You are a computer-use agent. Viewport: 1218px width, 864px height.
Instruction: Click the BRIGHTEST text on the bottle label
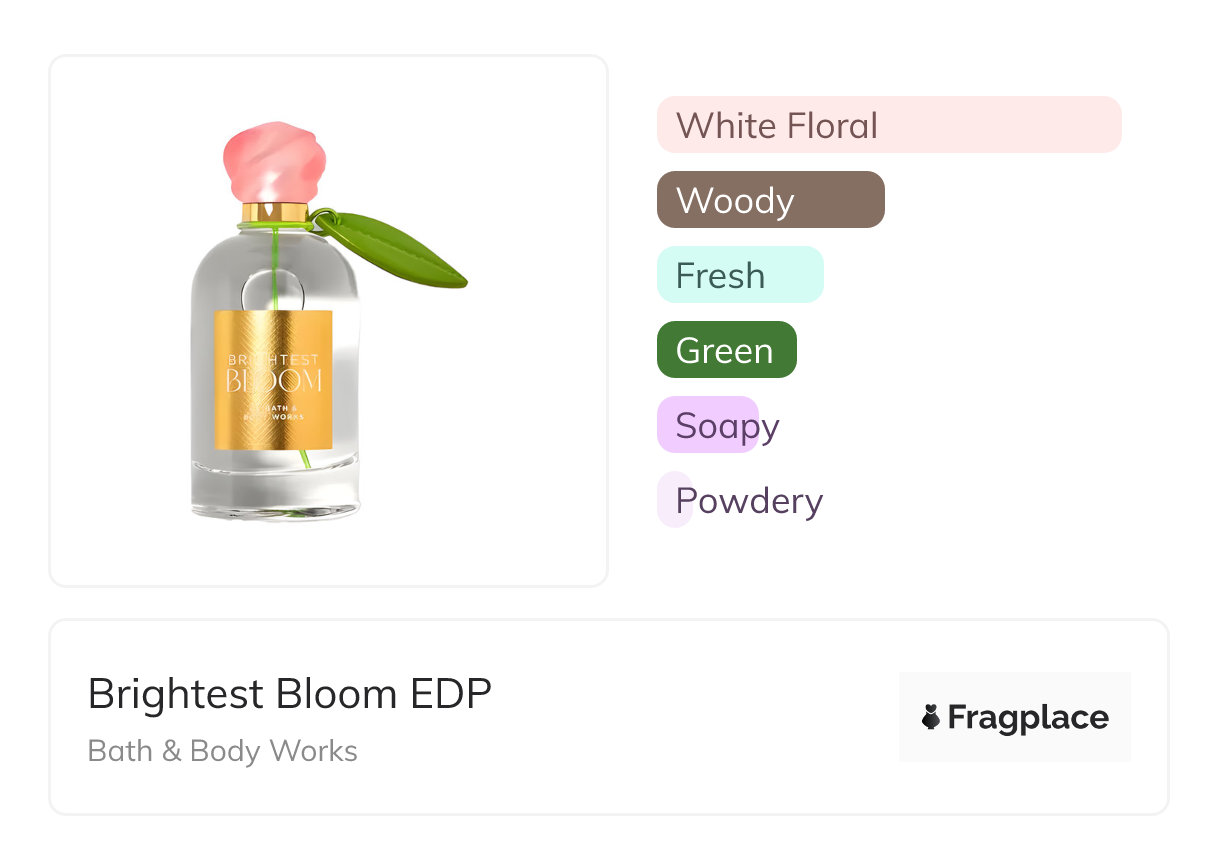(273, 359)
